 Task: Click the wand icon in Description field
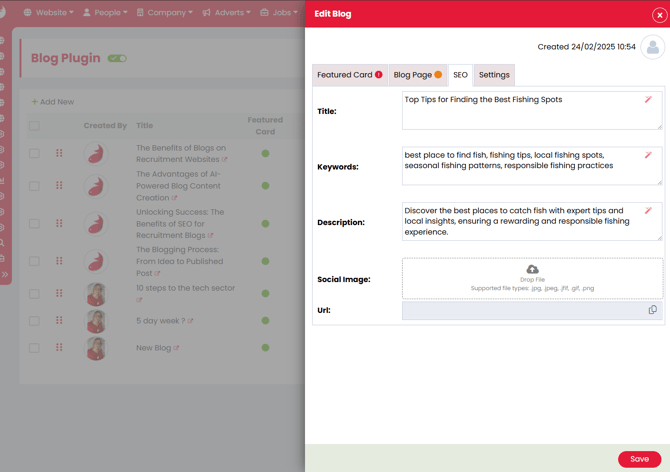point(648,211)
